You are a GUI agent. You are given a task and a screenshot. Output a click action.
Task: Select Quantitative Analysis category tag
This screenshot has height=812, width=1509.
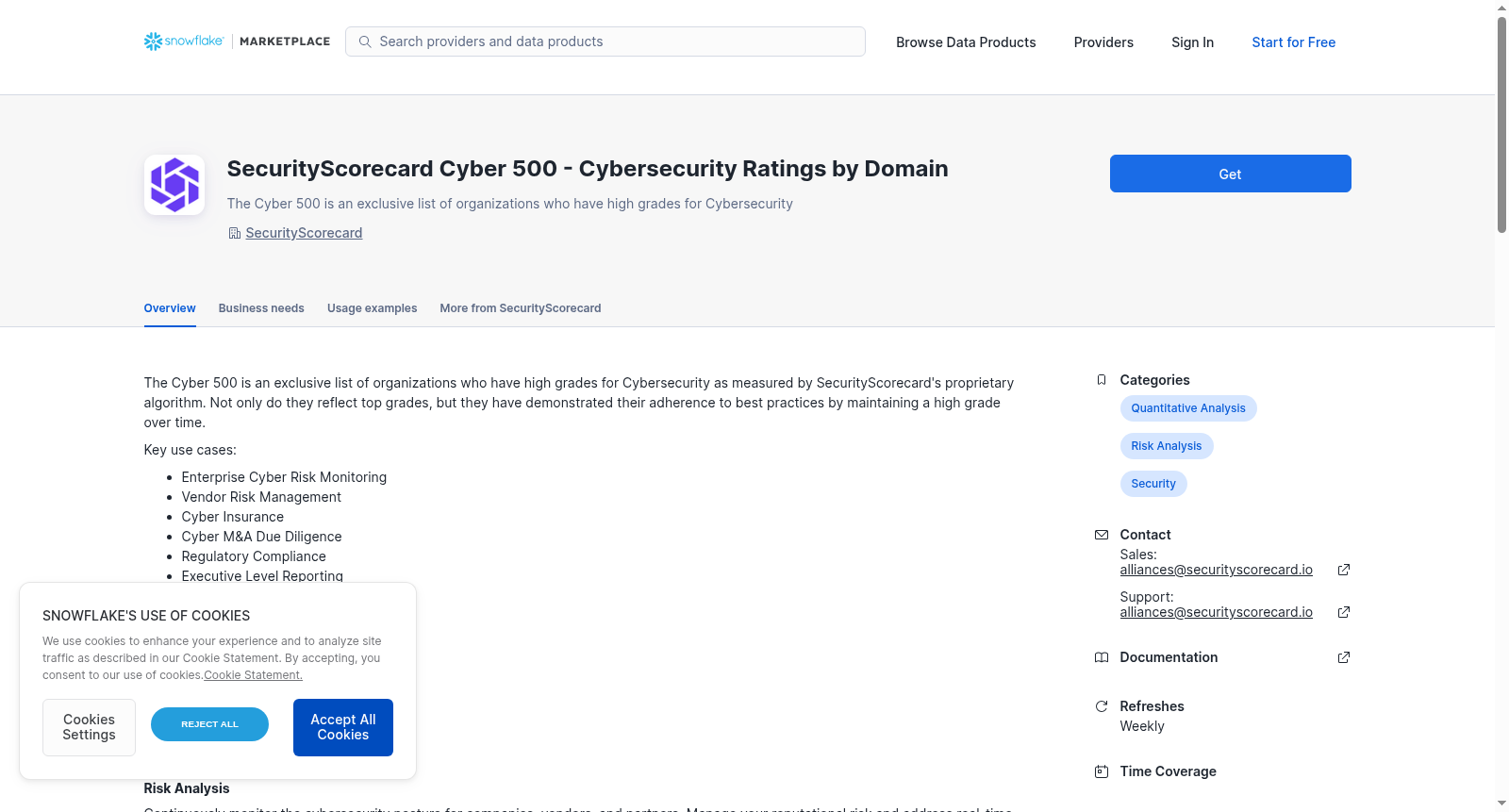(x=1188, y=408)
